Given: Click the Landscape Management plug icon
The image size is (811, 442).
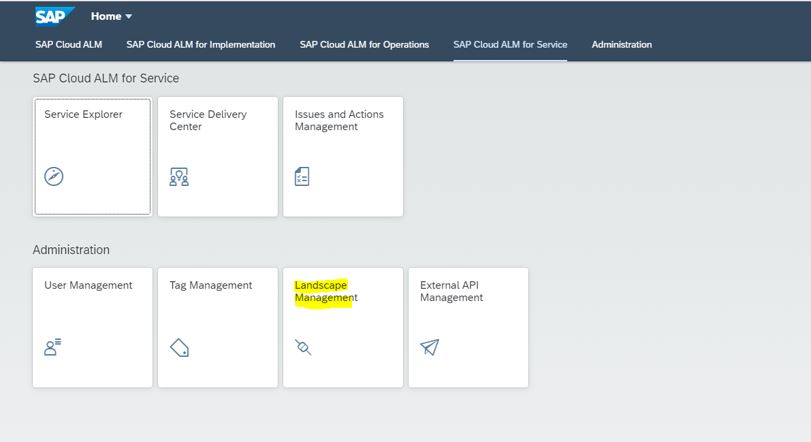Looking at the screenshot, I should click(303, 347).
